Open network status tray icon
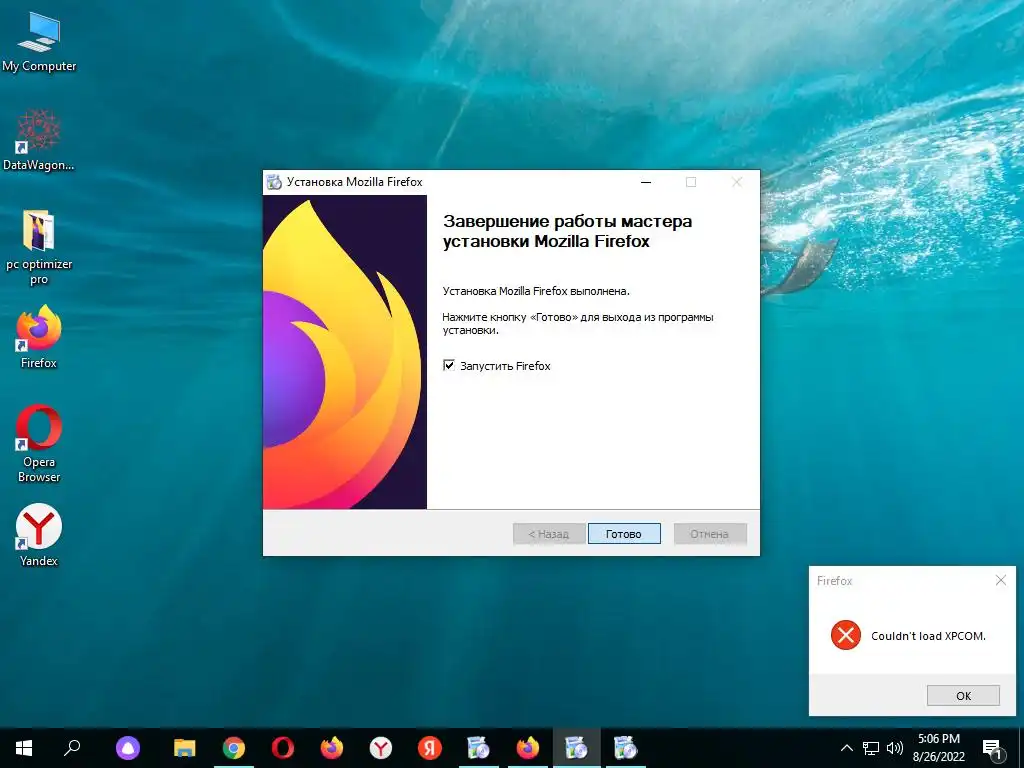The width and height of the screenshot is (1024, 768). [x=871, y=748]
